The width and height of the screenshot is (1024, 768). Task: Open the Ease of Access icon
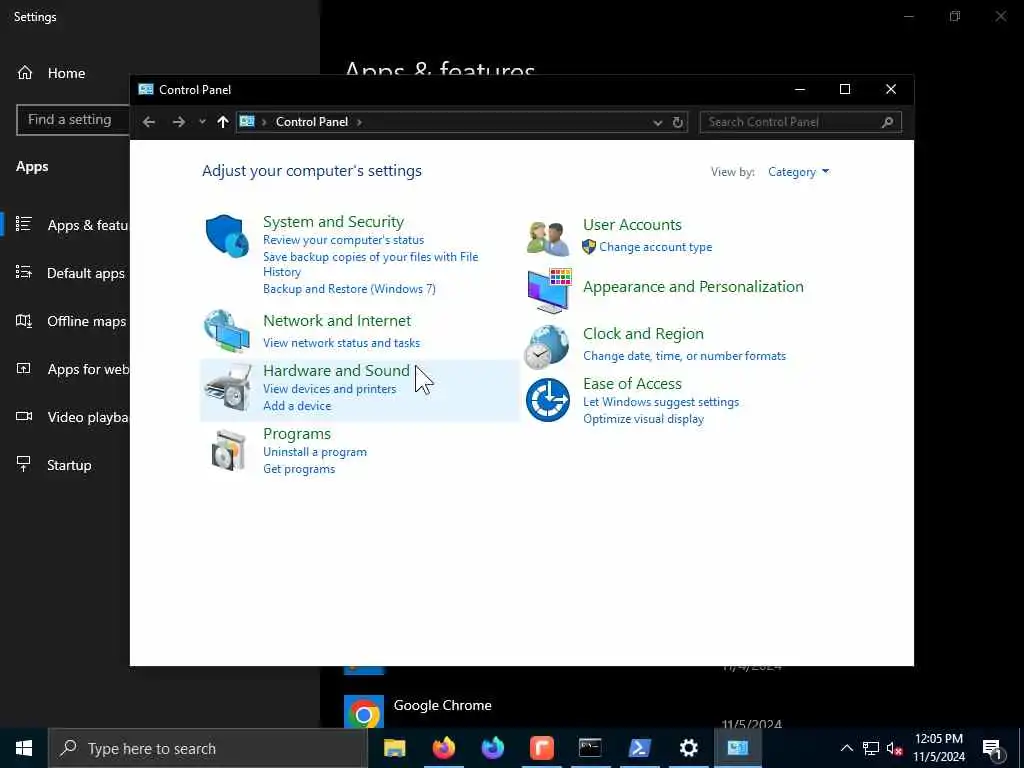pyautogui.click(x=547, y=400)
